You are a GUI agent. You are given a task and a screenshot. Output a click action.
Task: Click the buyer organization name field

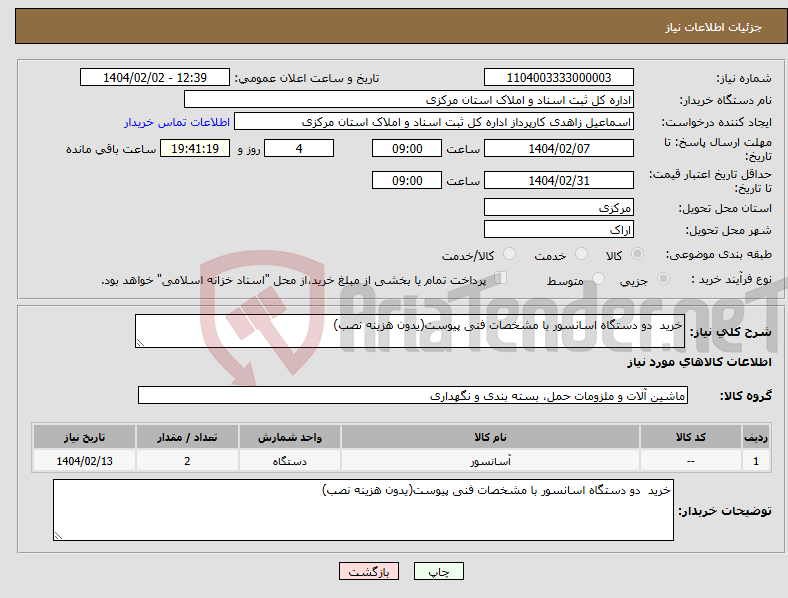point(409,99)
